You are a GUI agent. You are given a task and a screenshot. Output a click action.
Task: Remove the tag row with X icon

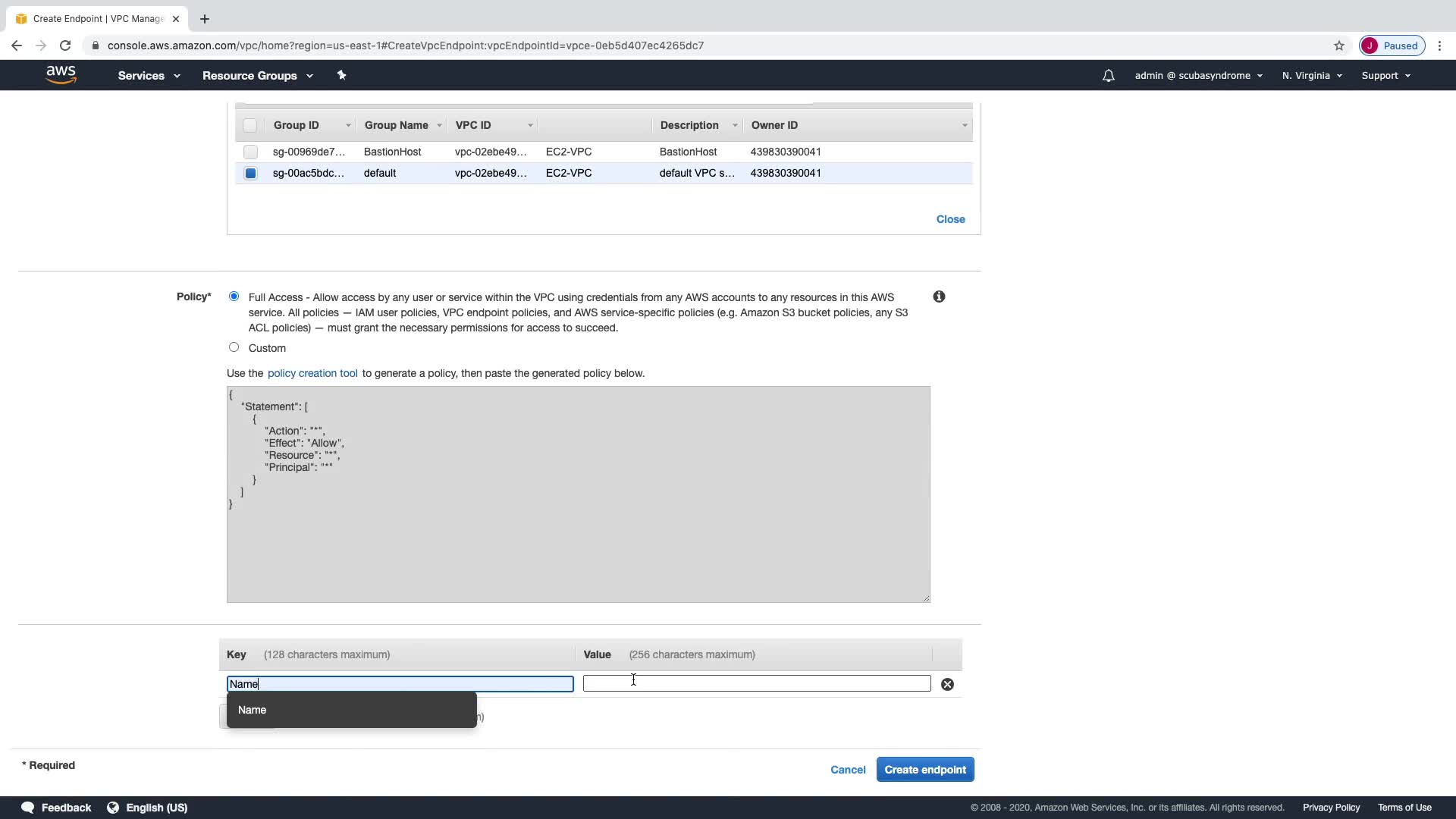[947, 684]
